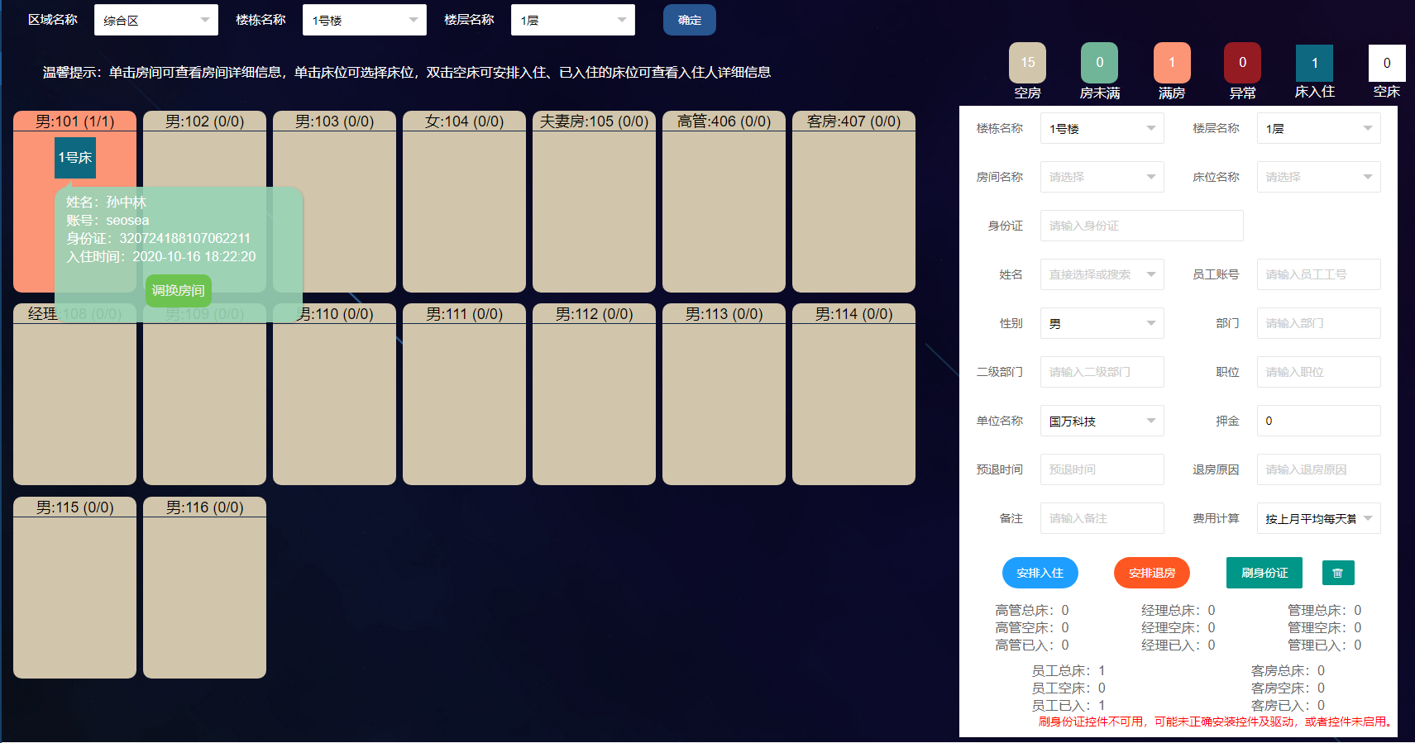Click the blue 安排入住 button
1415x743 pixels.
(1040, 573)
